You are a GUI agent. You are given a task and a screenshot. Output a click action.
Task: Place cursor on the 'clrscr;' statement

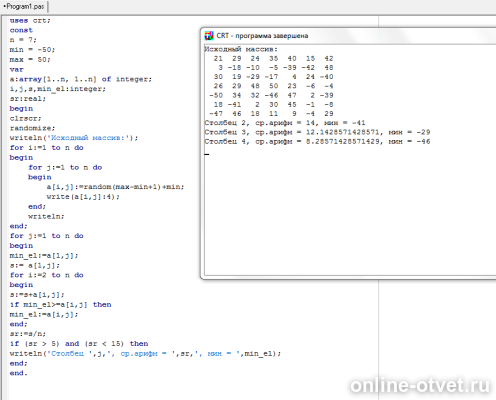point(25,119)
